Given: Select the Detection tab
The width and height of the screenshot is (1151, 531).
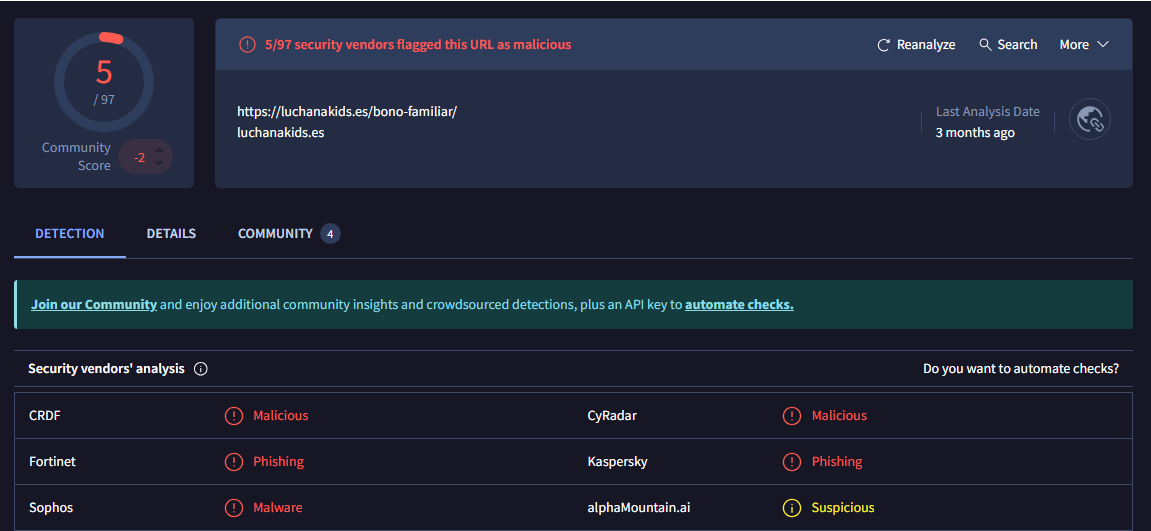Looking at the screenshot, I should (70, 234).
